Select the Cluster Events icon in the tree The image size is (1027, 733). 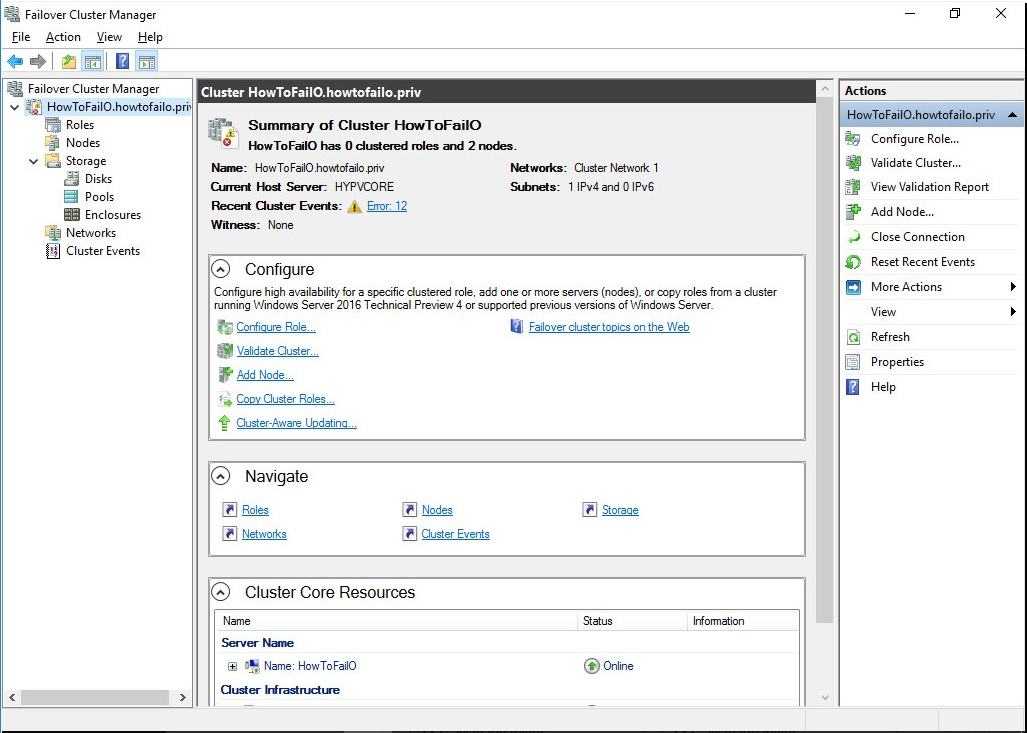coord(52,251)
